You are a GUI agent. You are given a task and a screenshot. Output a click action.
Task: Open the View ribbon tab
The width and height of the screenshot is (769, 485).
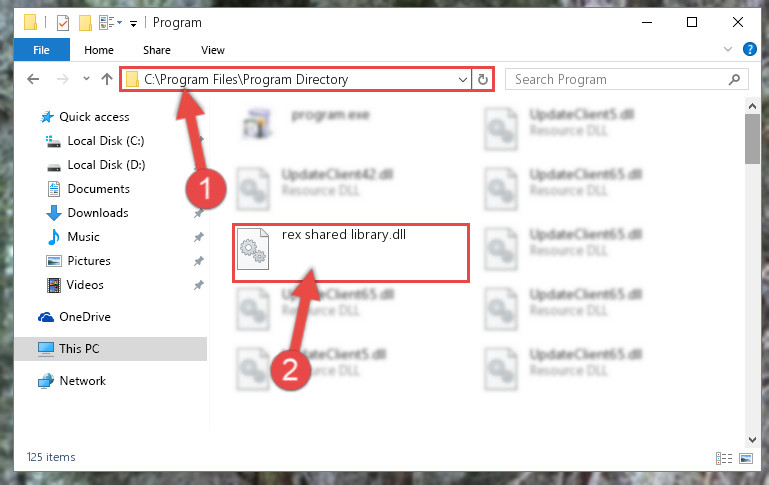[212, 50]
